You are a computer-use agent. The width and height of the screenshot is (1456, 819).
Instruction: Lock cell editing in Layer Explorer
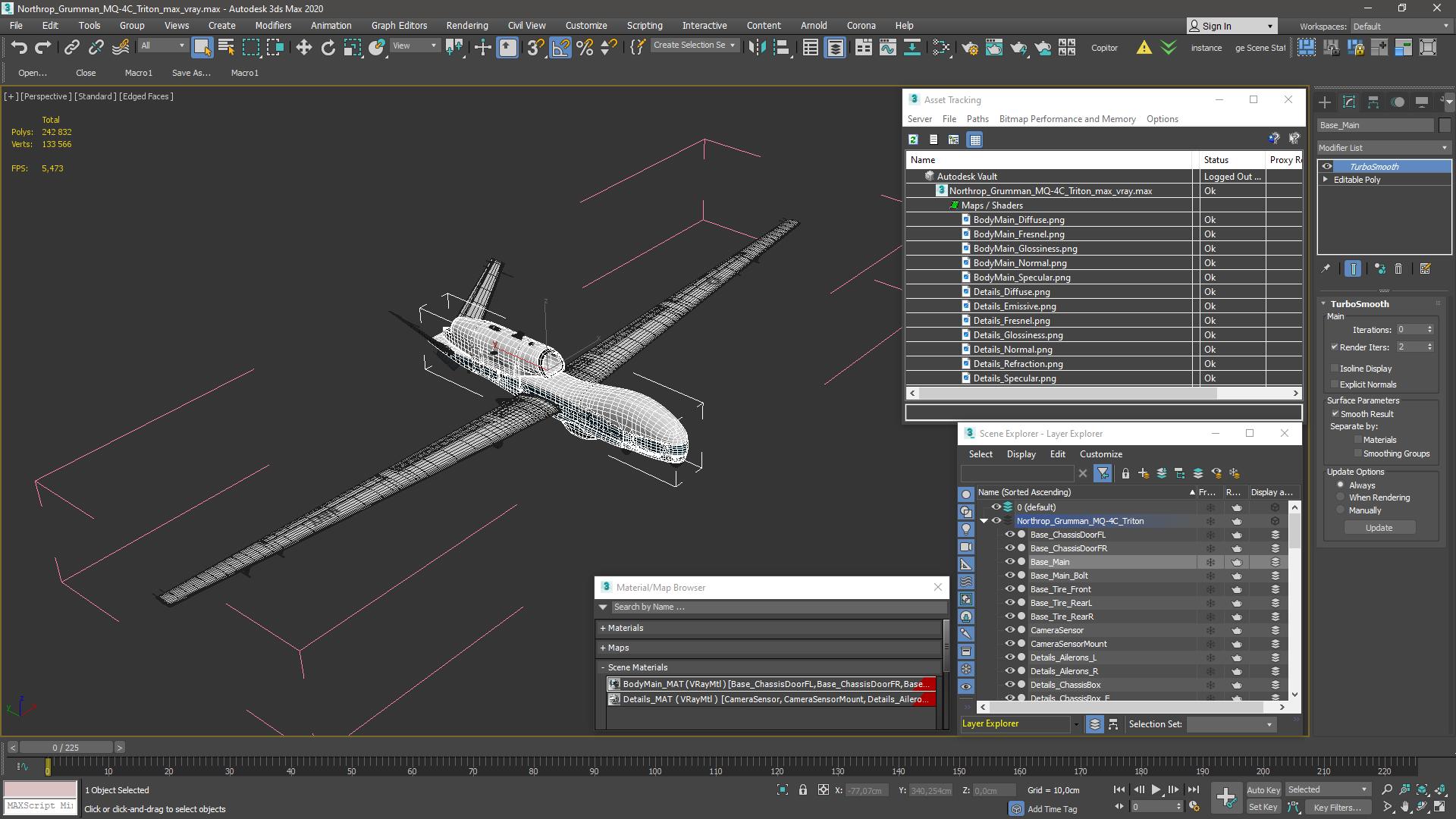tap(1125, 473)
